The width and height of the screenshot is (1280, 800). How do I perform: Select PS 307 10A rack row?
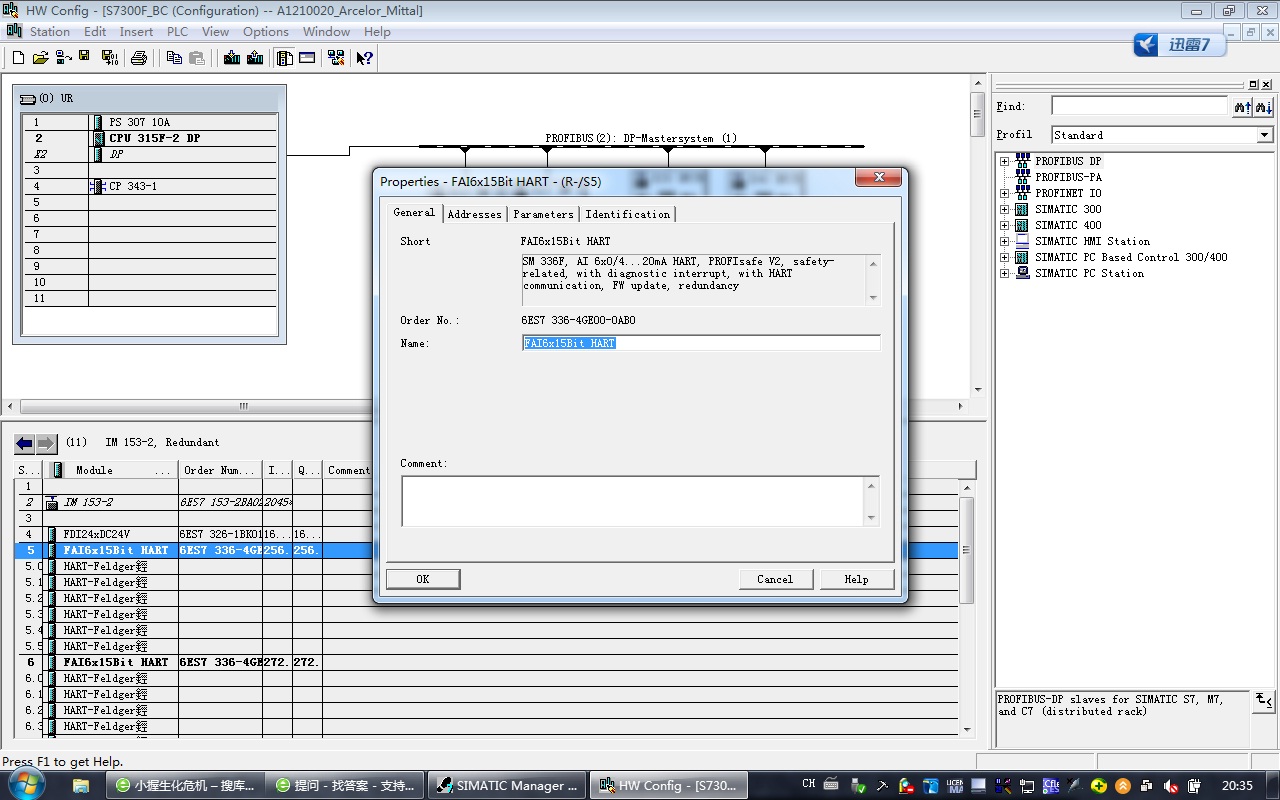click(x=150, y=122)
